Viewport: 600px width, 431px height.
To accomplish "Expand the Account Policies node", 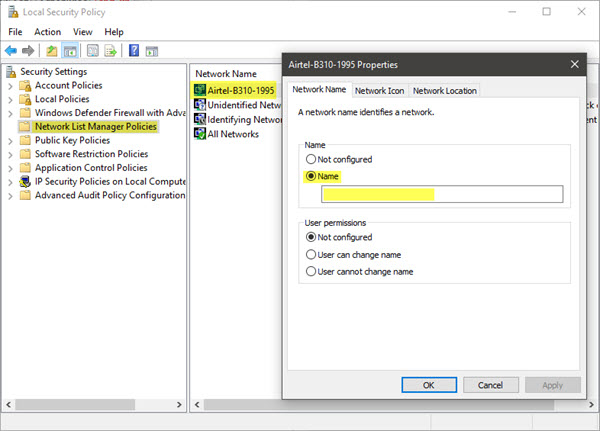I will (x=10, y=87).
